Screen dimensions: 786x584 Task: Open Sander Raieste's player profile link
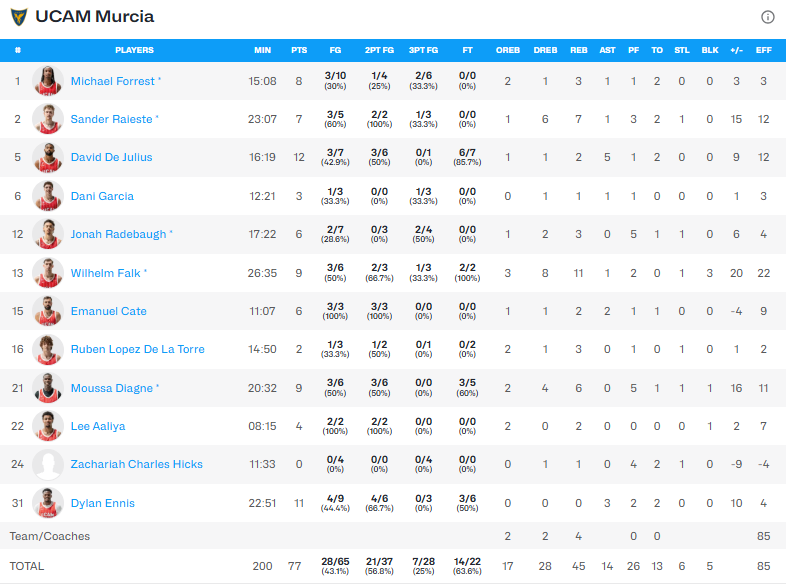click(111, 119)
